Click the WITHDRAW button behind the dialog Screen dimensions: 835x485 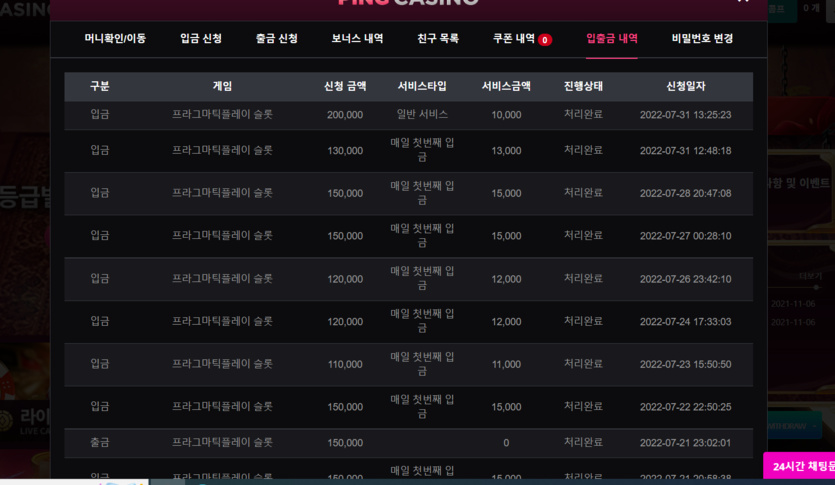(794, 426)
